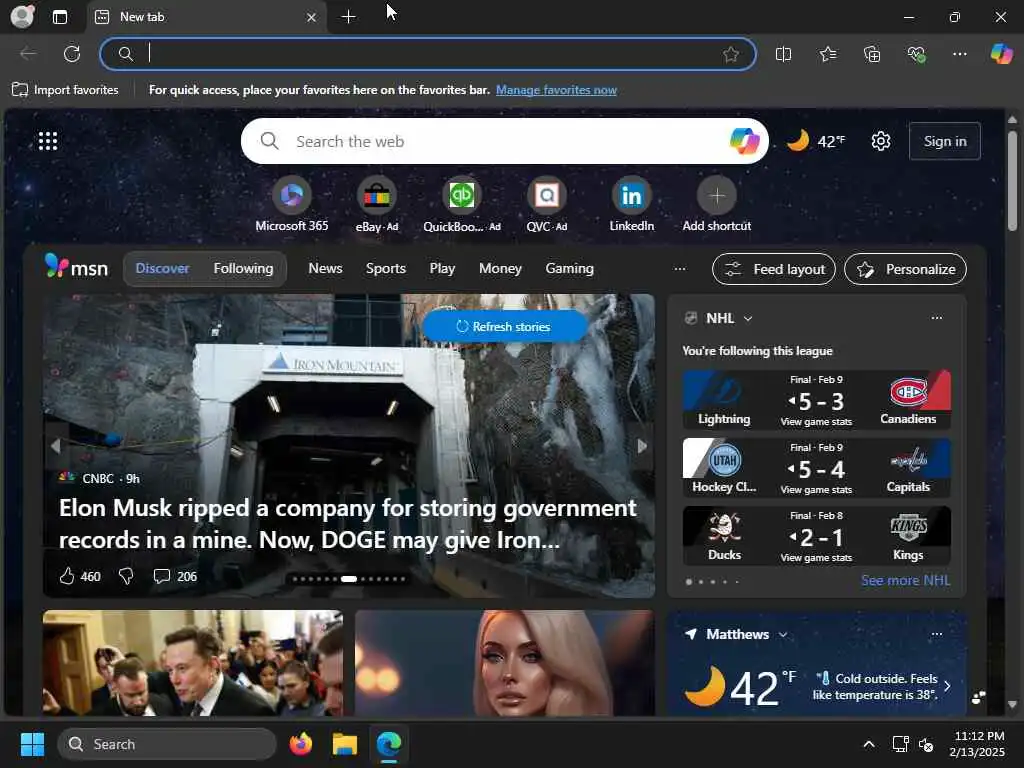Open the Gaming tab
The width and height of the screenshot is (1024, 768).
(x=569, y=268)
